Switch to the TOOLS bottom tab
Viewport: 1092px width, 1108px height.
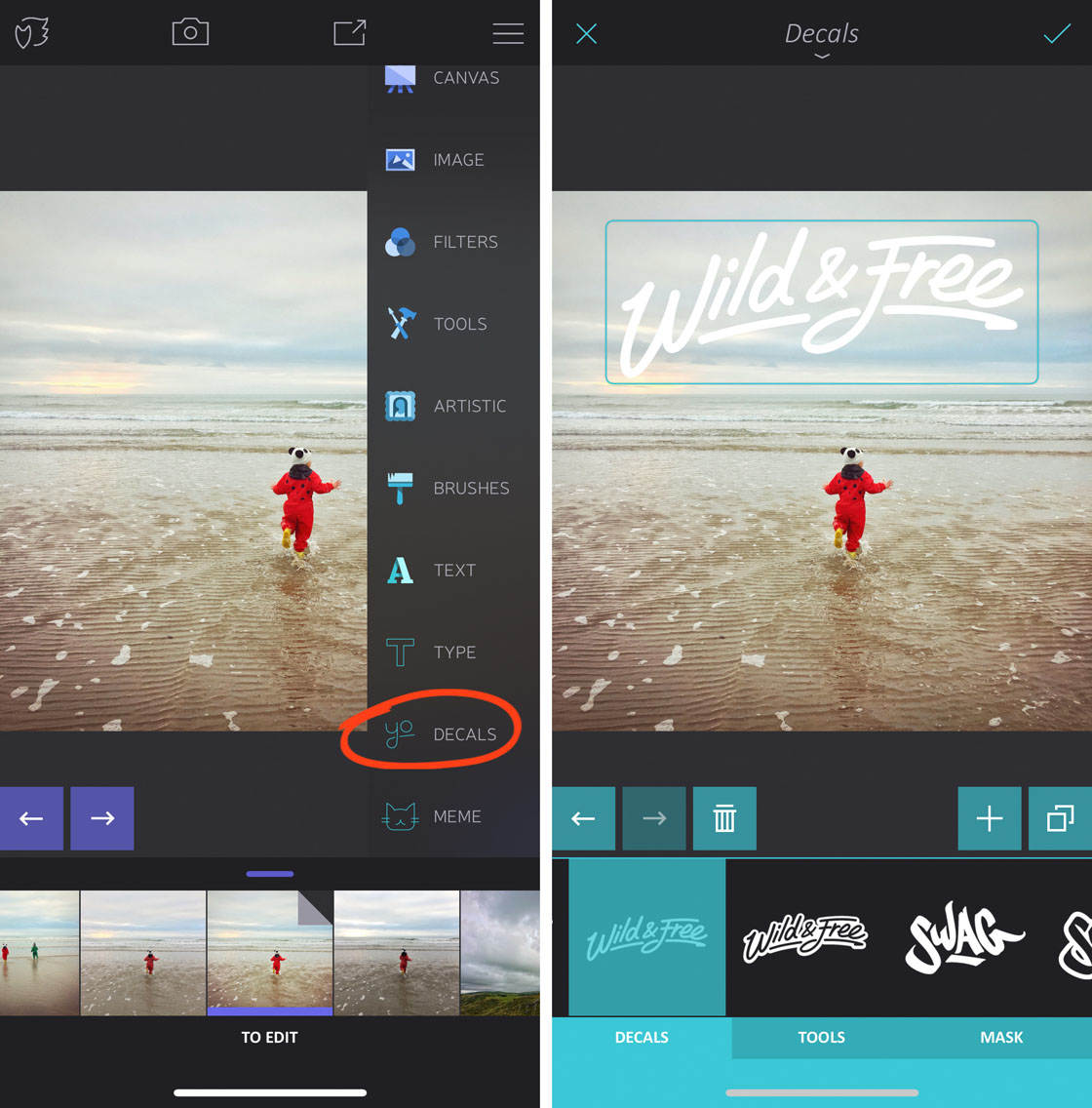pos(822,1038)
